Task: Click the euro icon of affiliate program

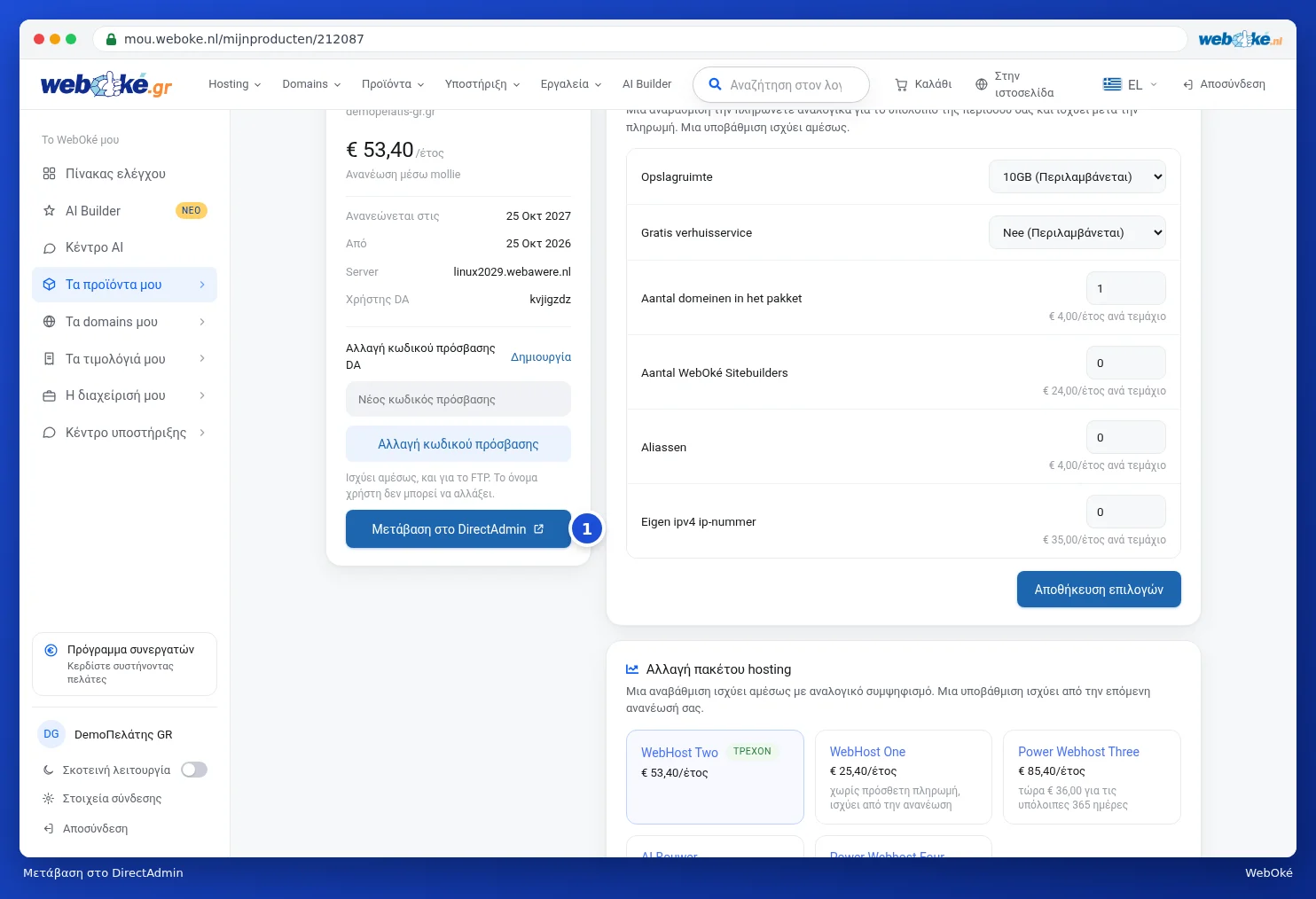Action: pyautogui.click(x=51, y=650)
